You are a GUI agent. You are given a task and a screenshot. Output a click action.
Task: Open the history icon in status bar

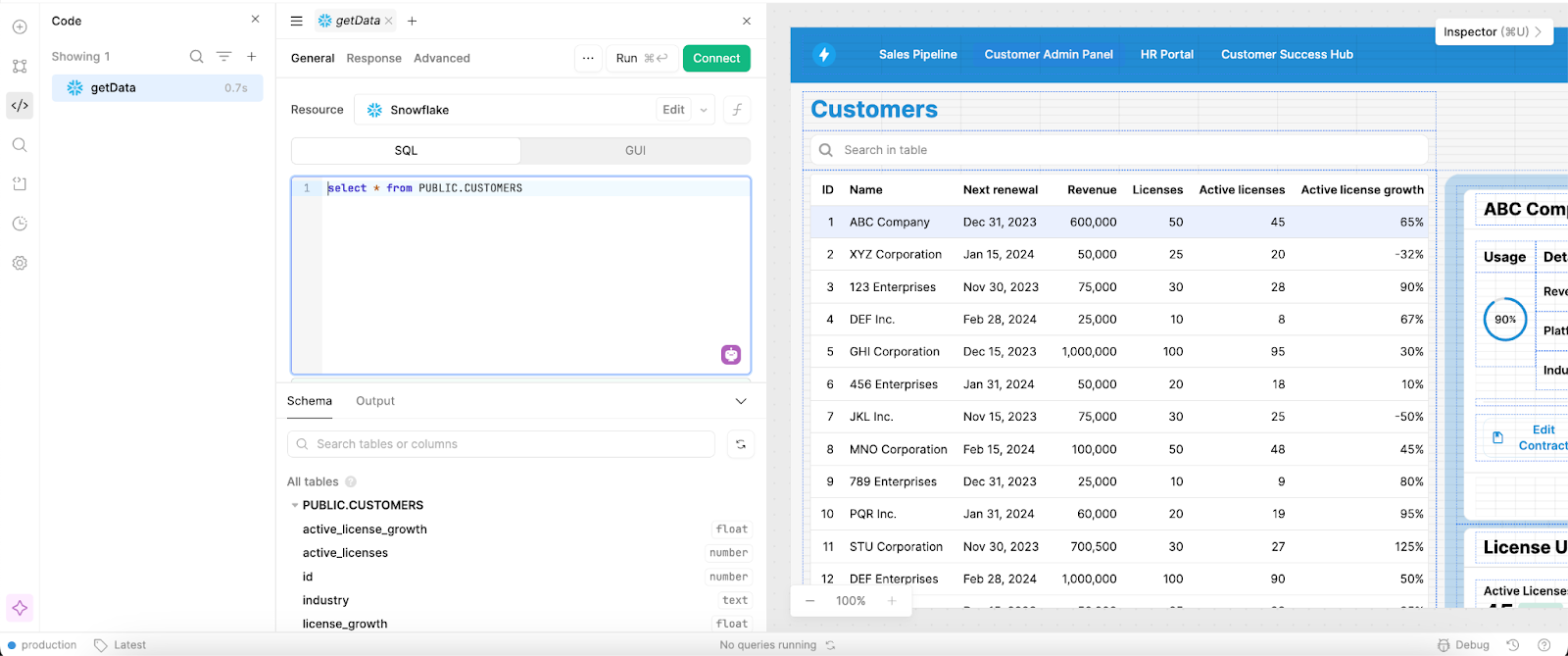point(1513,645)
